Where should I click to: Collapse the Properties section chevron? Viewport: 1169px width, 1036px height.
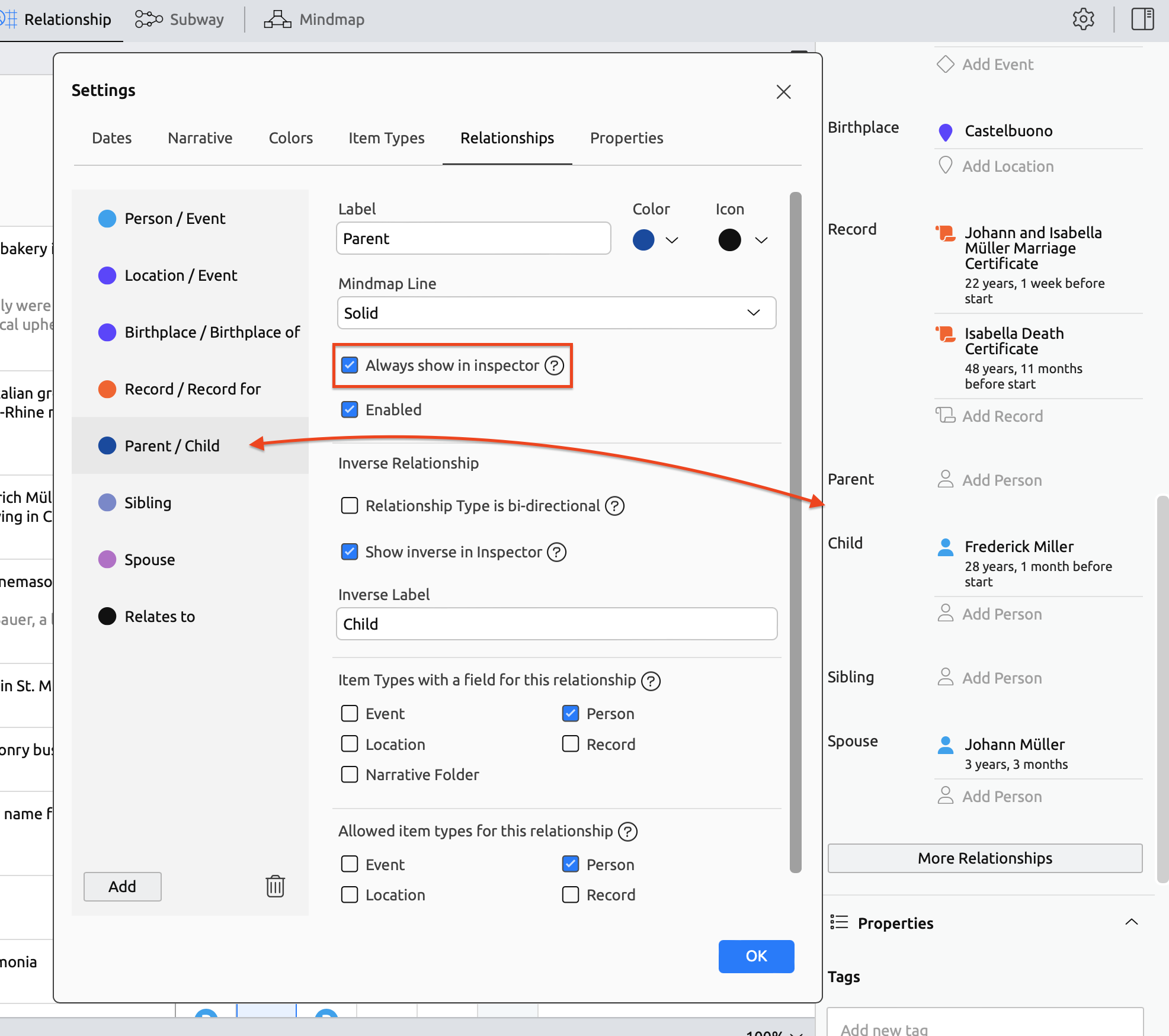point(1132,922)
